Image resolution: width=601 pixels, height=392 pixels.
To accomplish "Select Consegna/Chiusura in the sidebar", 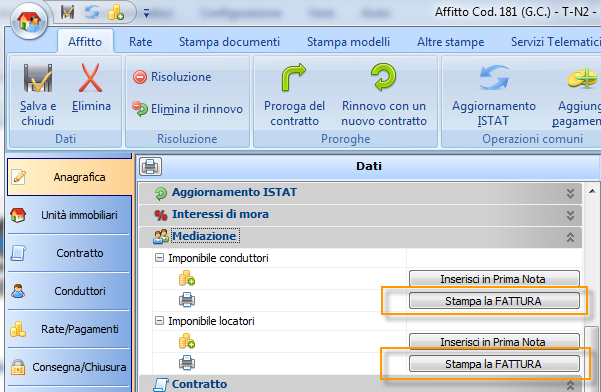I will click(69, 367).
